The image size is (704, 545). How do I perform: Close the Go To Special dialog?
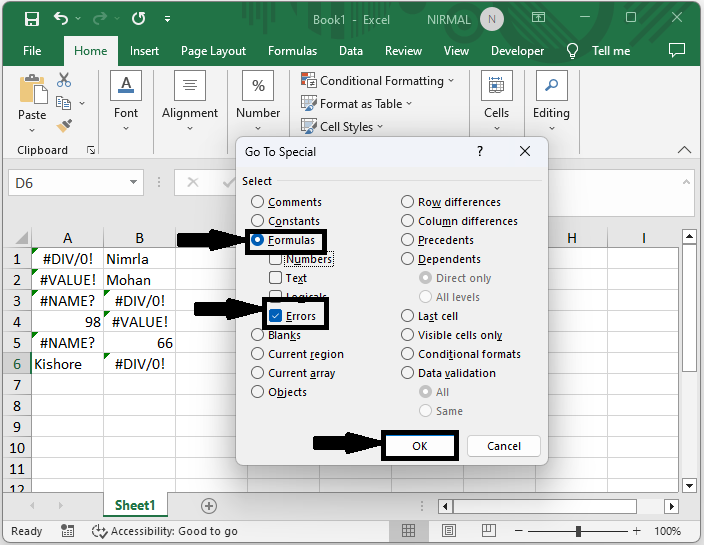[x=525, y=151]
